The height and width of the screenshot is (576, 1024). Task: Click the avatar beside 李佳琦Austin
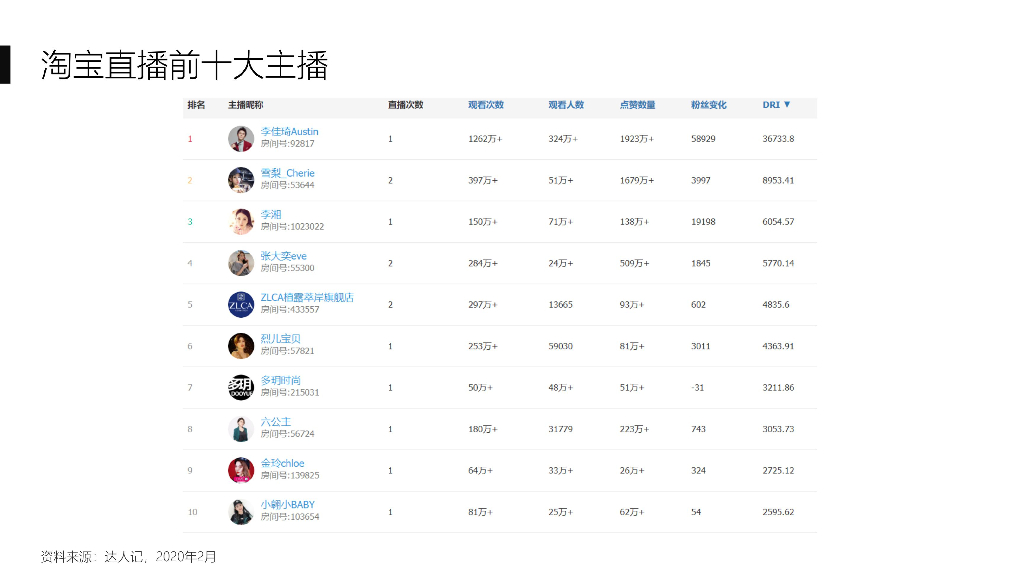(x=241, y=138)
